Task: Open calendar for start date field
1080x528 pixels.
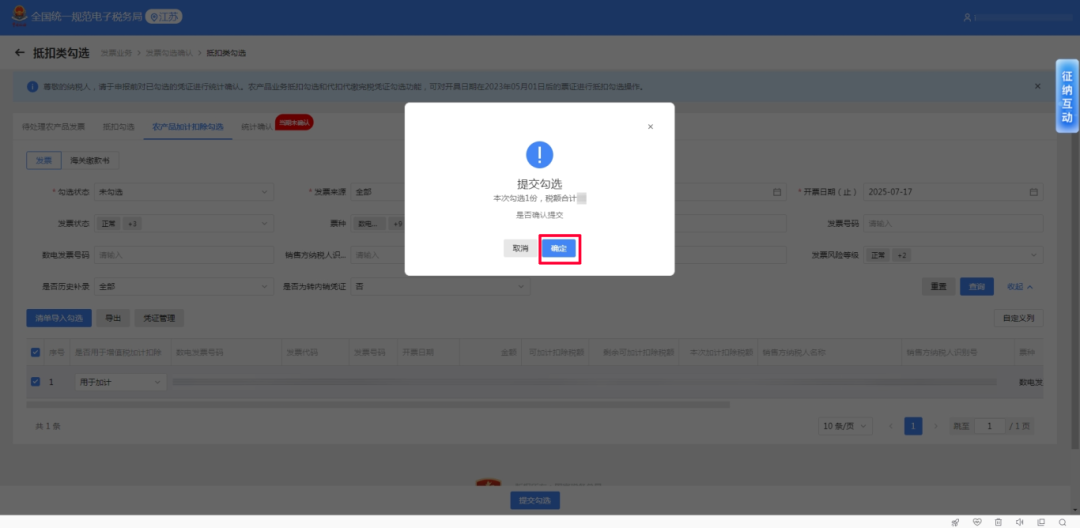Action: pyautogui.click(x=777, y=192)
